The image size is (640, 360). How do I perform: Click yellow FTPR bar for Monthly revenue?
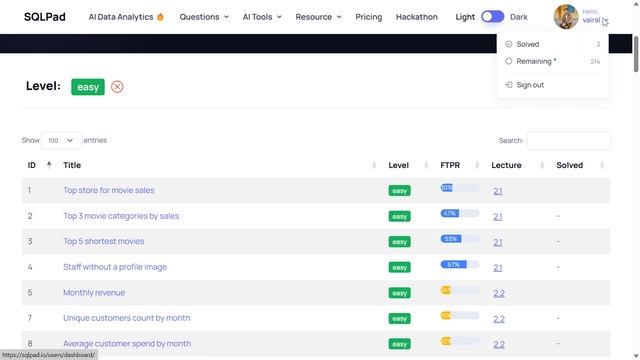tap(460, 290)
